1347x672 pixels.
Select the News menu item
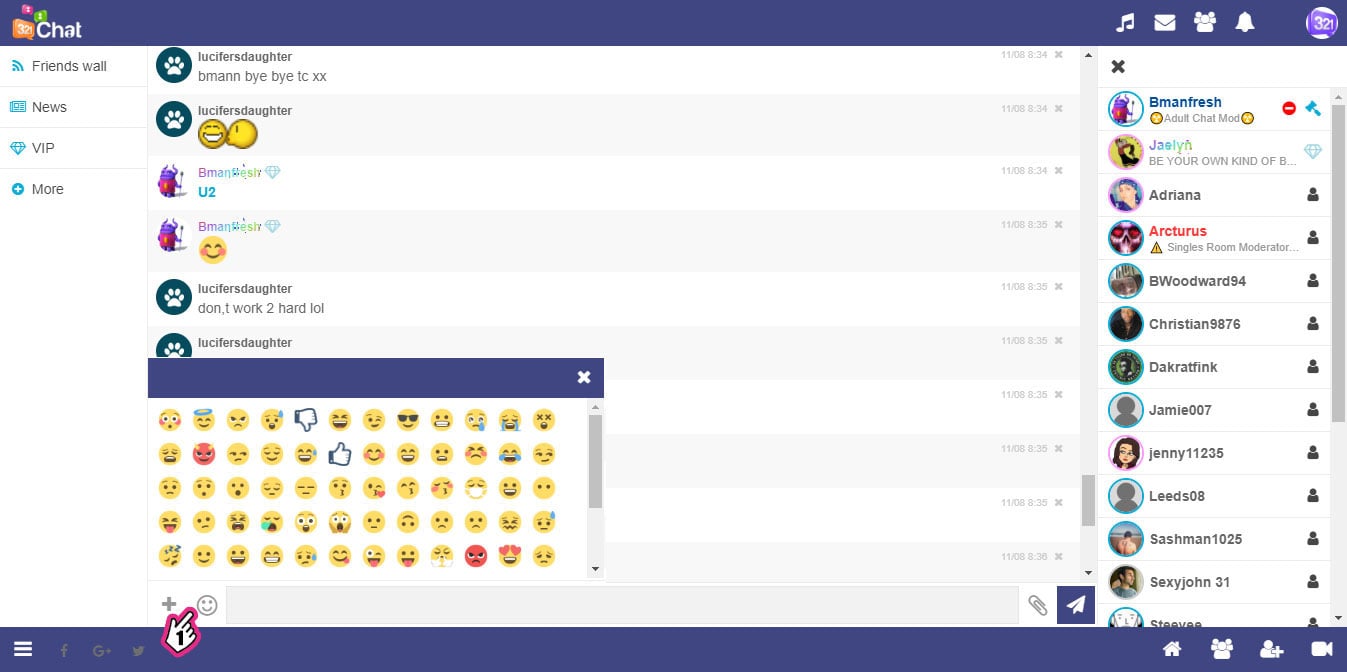(x=49, y=107)
